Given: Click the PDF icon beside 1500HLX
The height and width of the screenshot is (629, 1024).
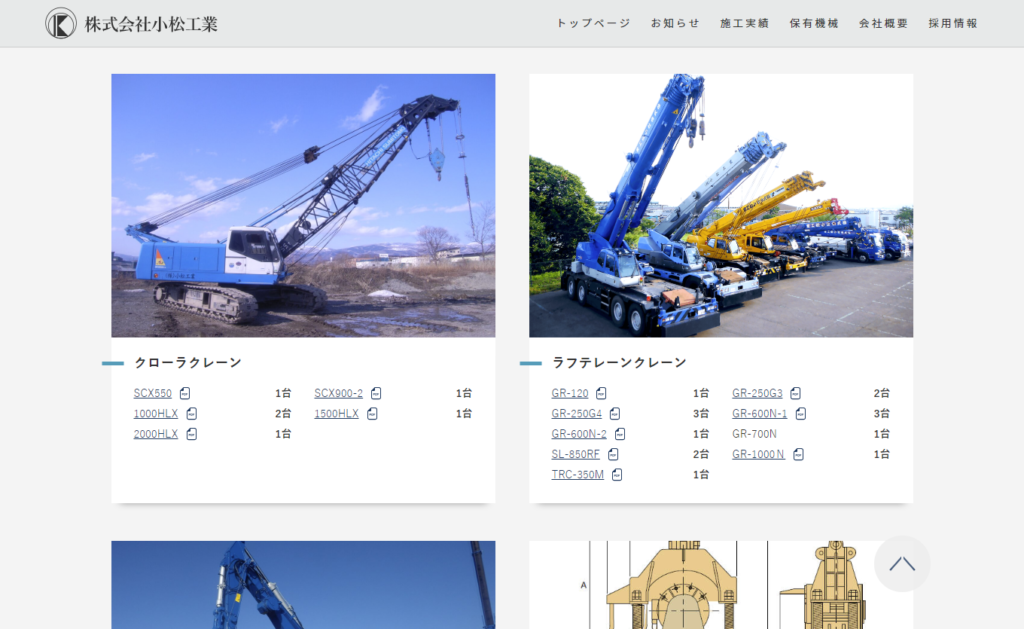Looking at the screenshot, I should (372, 413).
